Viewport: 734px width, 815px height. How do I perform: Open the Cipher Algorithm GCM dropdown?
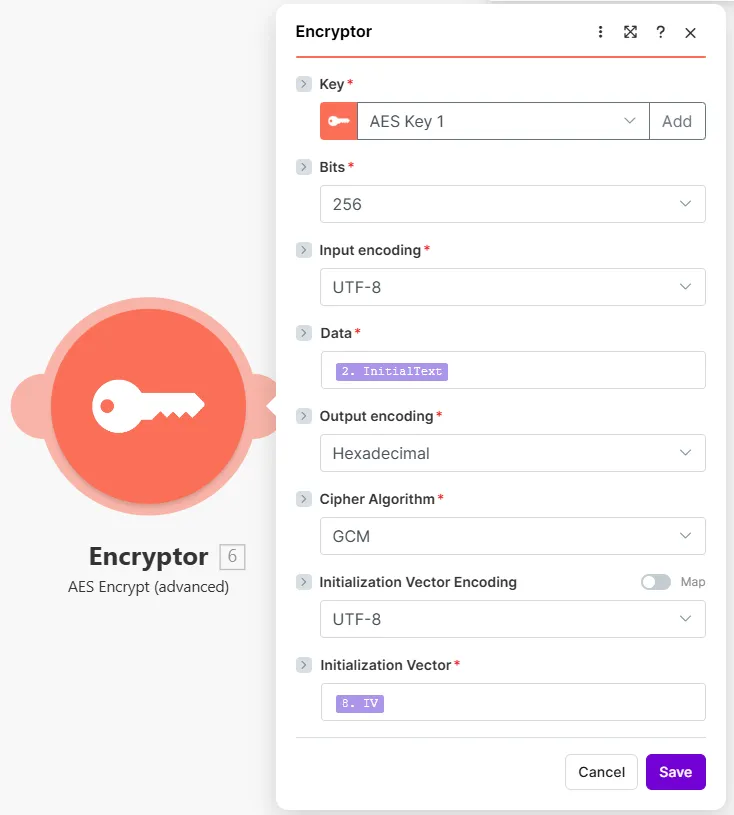[x=513, y=536]
